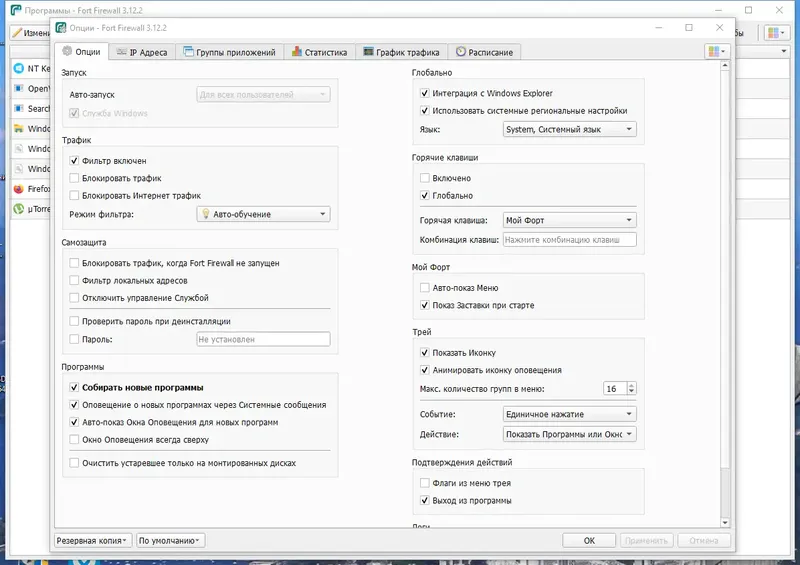Click the Пароль input field

(x=263, y=339)
